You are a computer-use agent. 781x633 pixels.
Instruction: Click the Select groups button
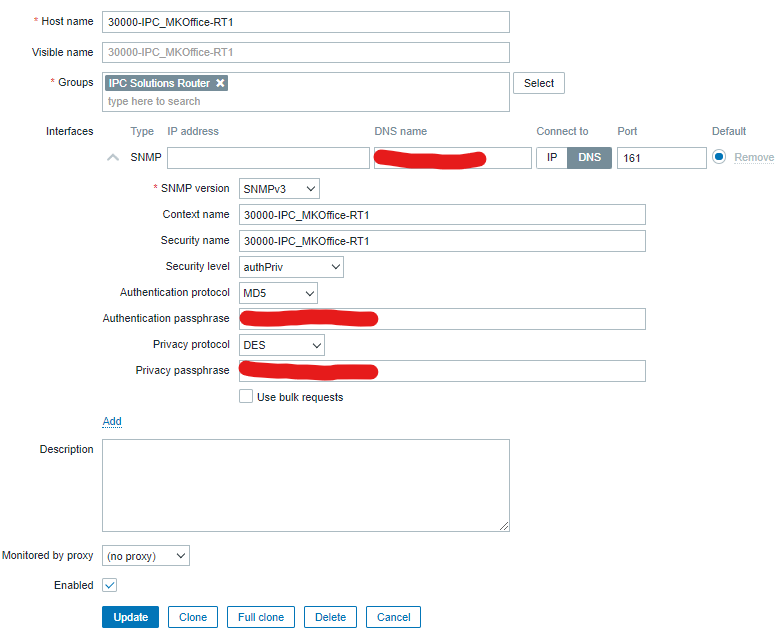[539, 83]
